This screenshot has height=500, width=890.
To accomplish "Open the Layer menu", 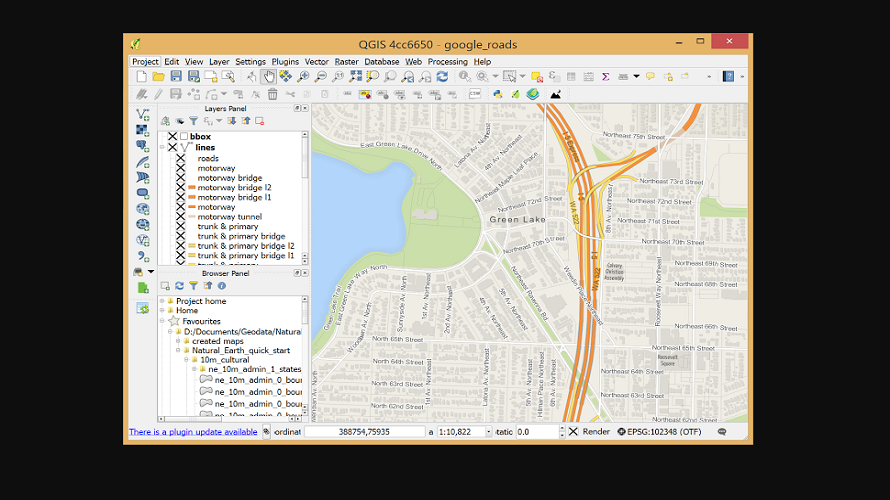I will pos(219,61).
